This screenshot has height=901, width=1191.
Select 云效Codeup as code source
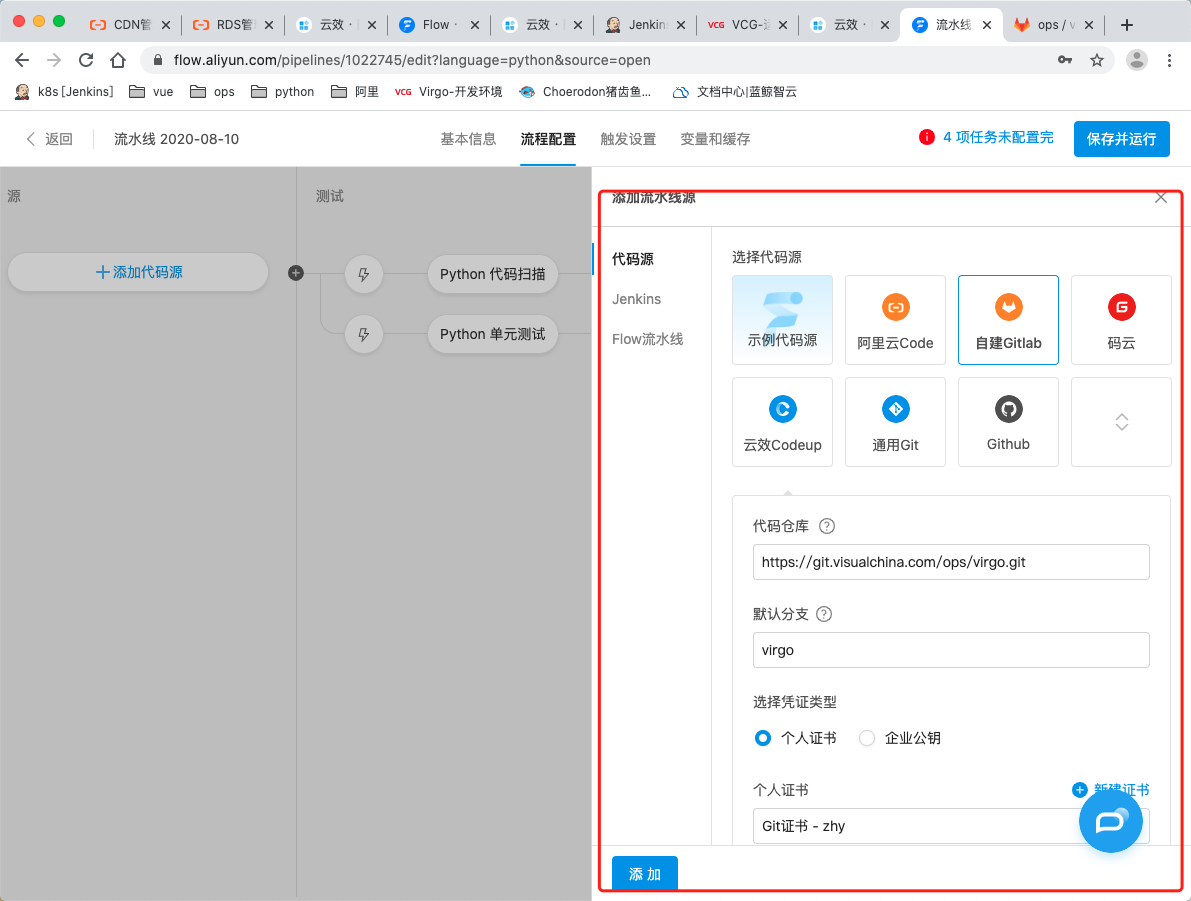tap(782, 422)
